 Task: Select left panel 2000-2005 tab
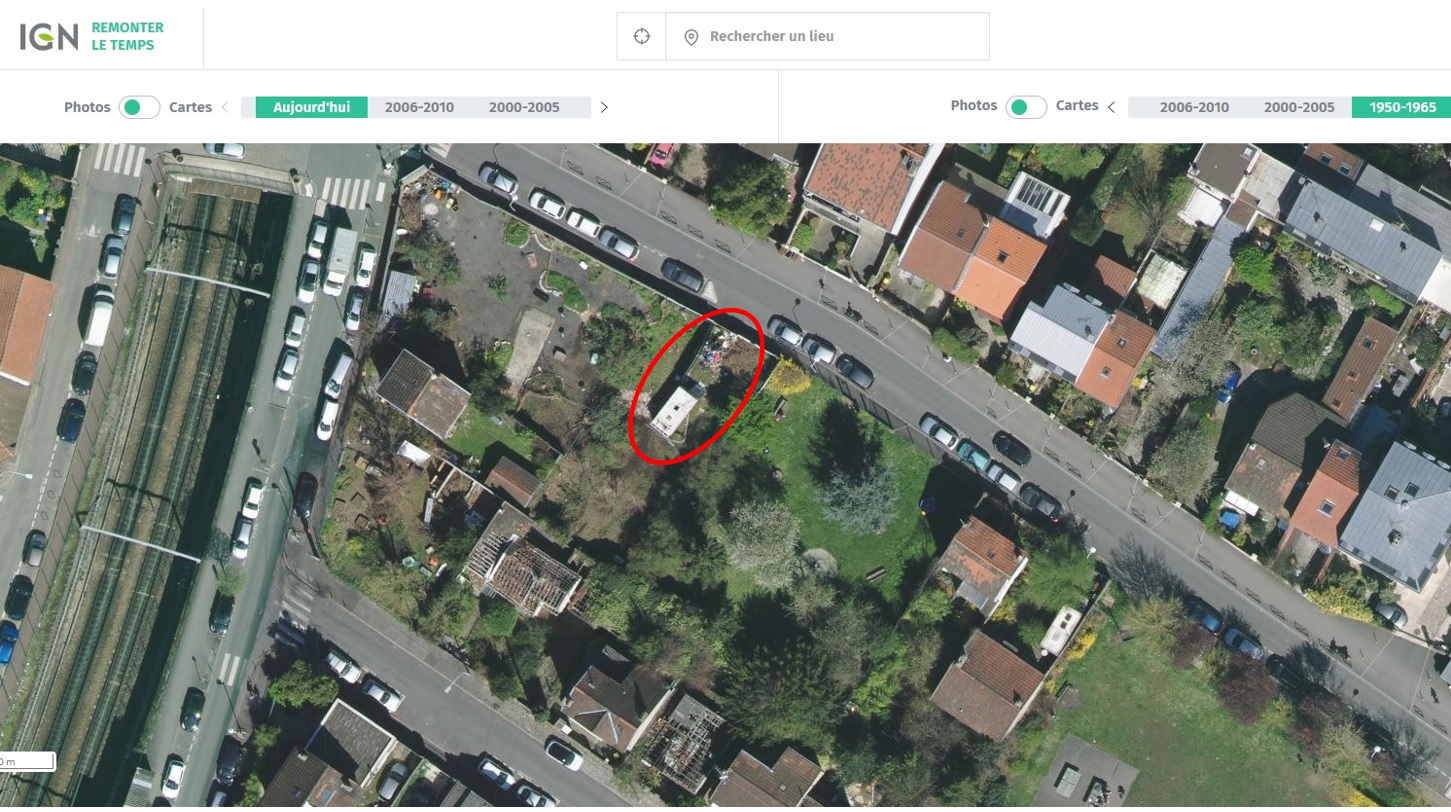click(x=524, y=107)
